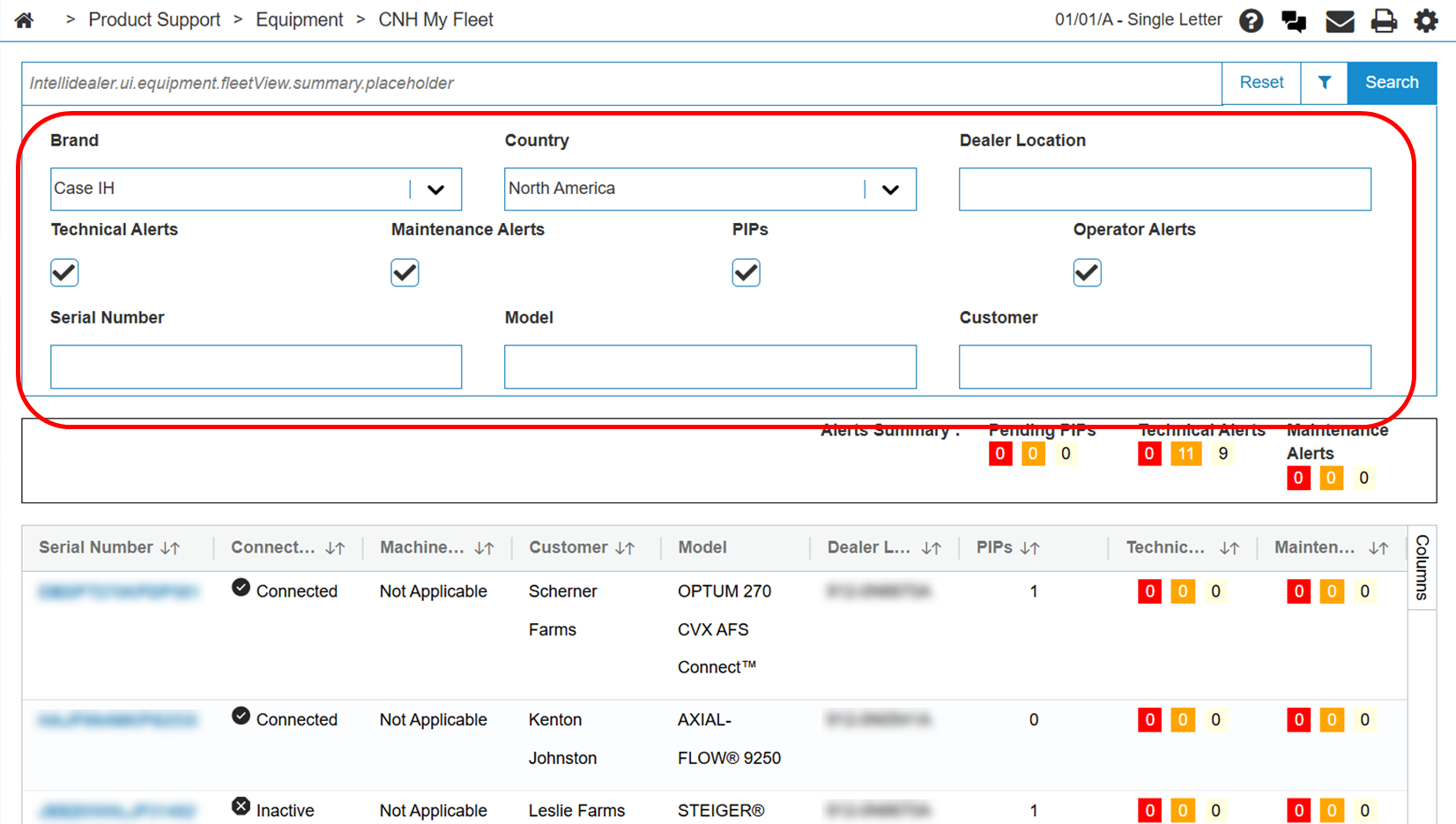1456x824 pixels.
Task: Uncheck the Technical Alerts checkbox
Action: coord(64,272)
